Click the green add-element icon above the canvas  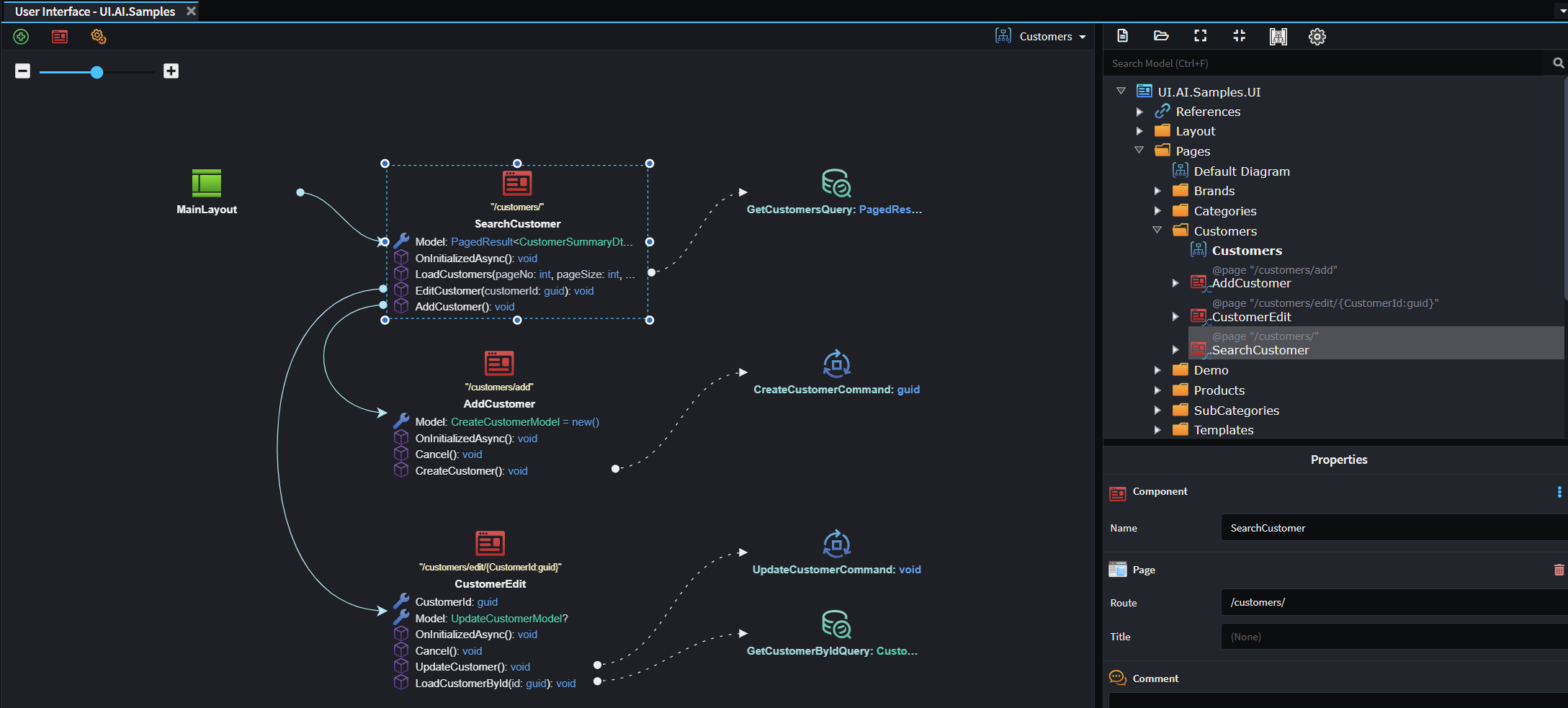[20, 36]
